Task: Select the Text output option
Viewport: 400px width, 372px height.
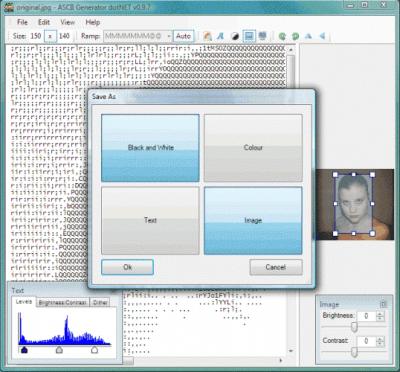Action: click(150, 220)
